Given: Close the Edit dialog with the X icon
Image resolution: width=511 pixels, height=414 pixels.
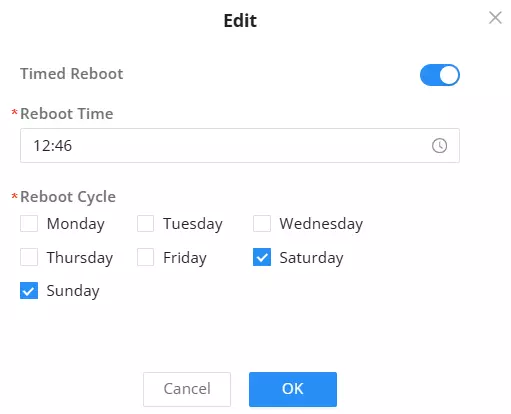Looking at the screenshot, I should (495, 18).
